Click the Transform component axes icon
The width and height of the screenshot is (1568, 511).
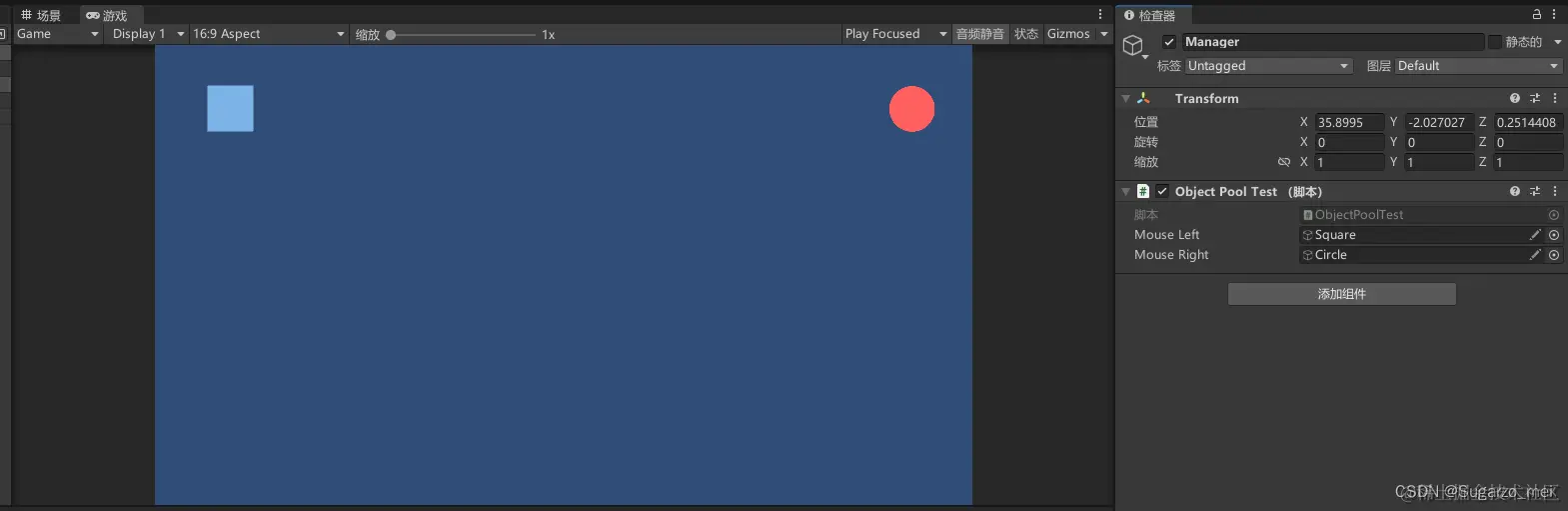point(1144,98)
